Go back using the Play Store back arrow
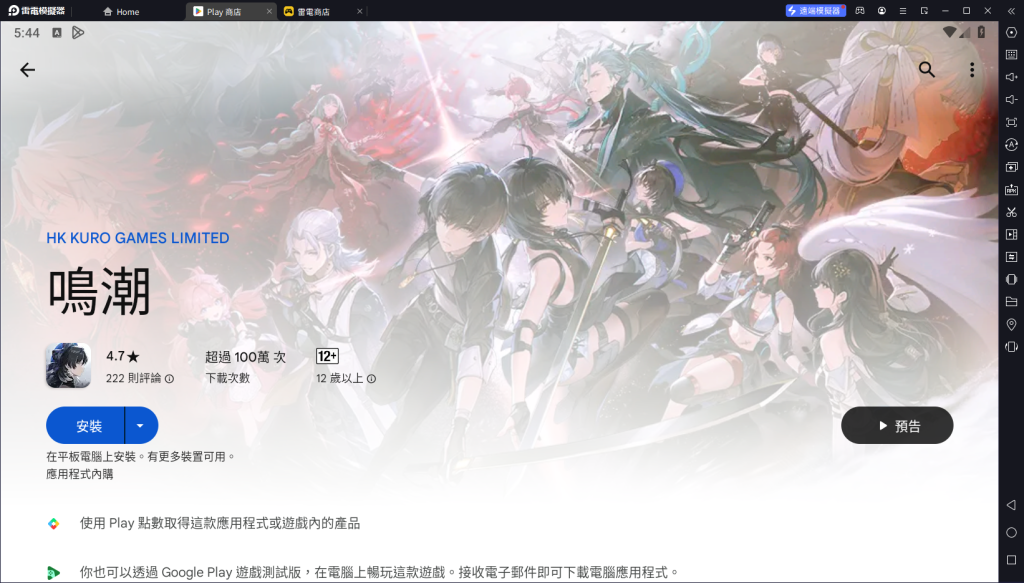Viewport: 1024px width, 583px height. [27, 70]
